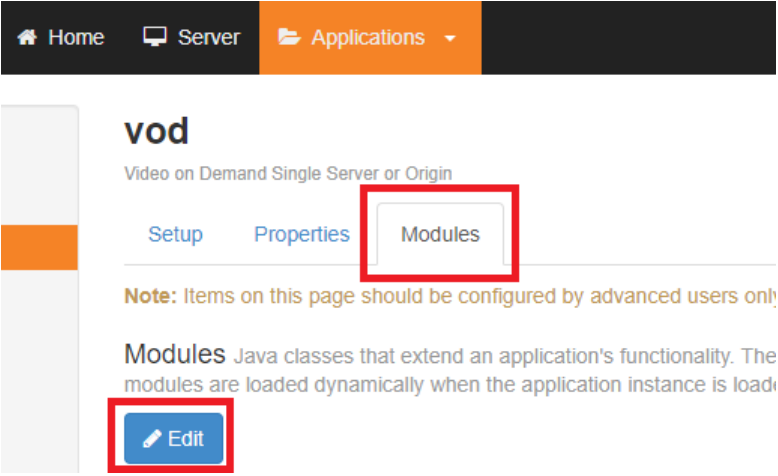This screenshot has height=476, width=778.
Task: Click the Applications folder icon
Action: 289,38
